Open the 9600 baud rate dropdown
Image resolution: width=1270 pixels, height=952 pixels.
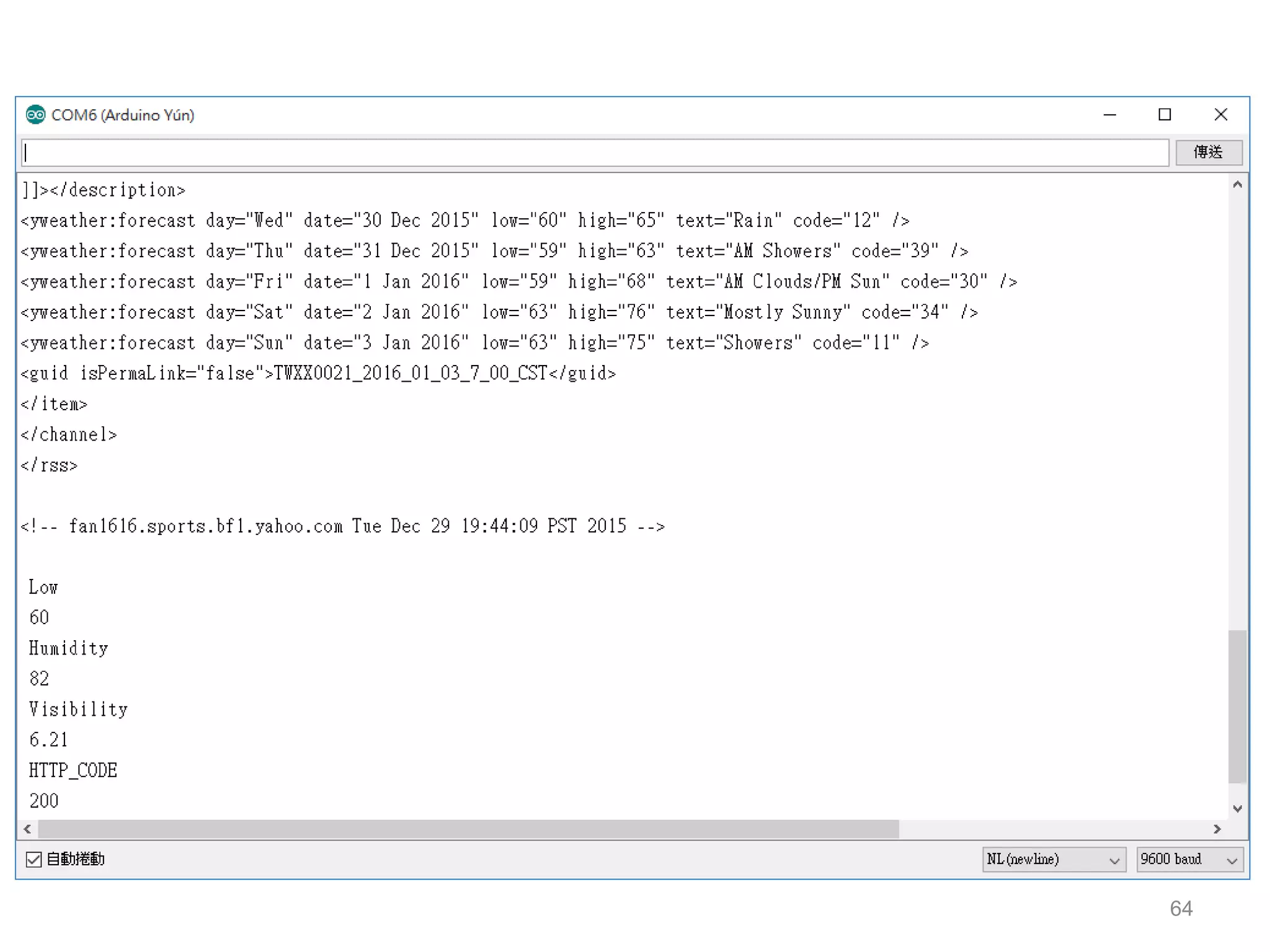(x=1189, y=860)
